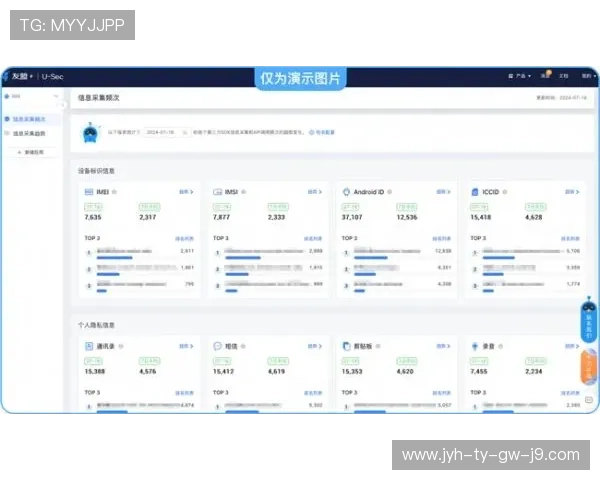Click the ICCID SIM card icon
The height and width of the screenshot is (480, 600).
475,192
